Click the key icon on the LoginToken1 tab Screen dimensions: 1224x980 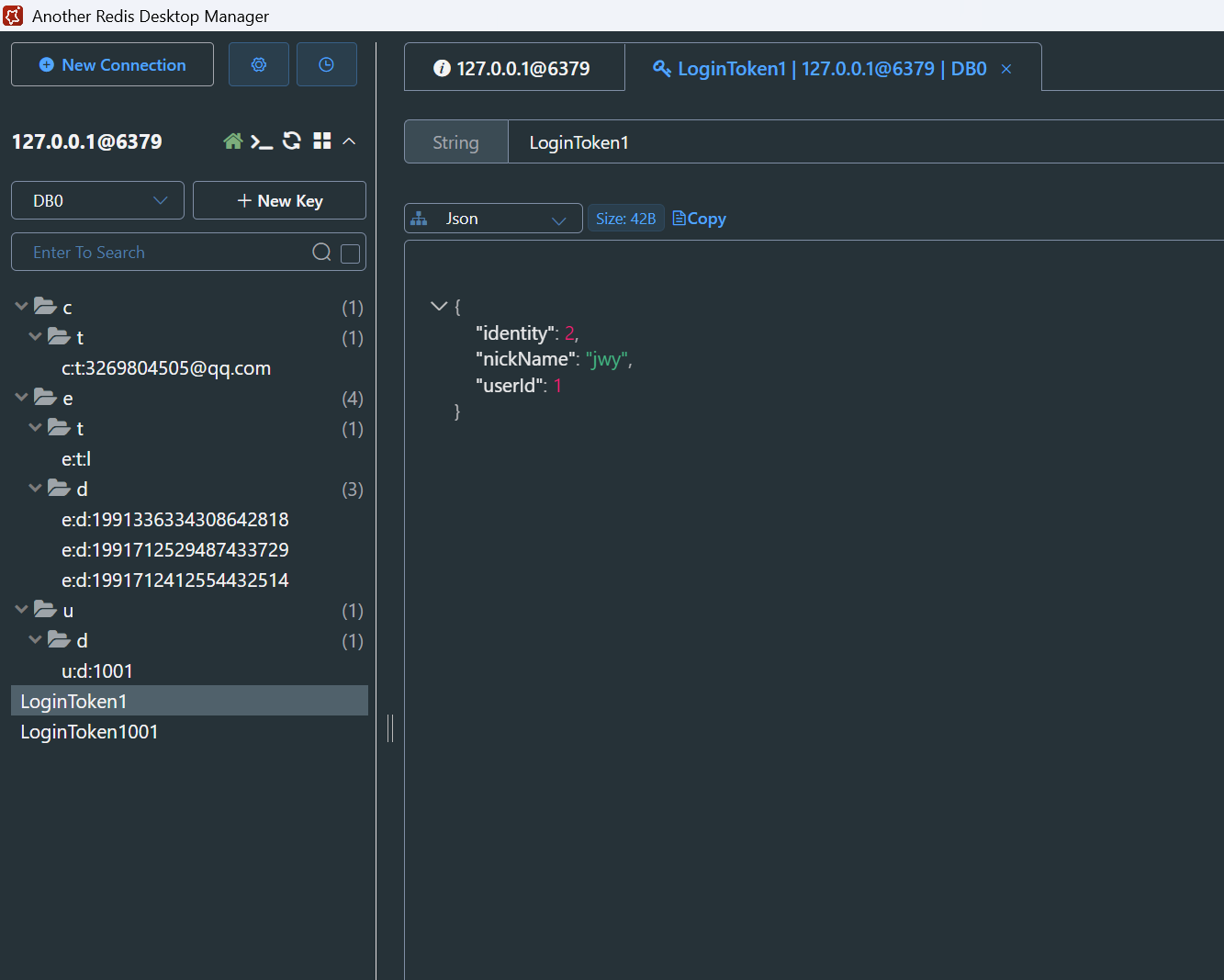661,68
